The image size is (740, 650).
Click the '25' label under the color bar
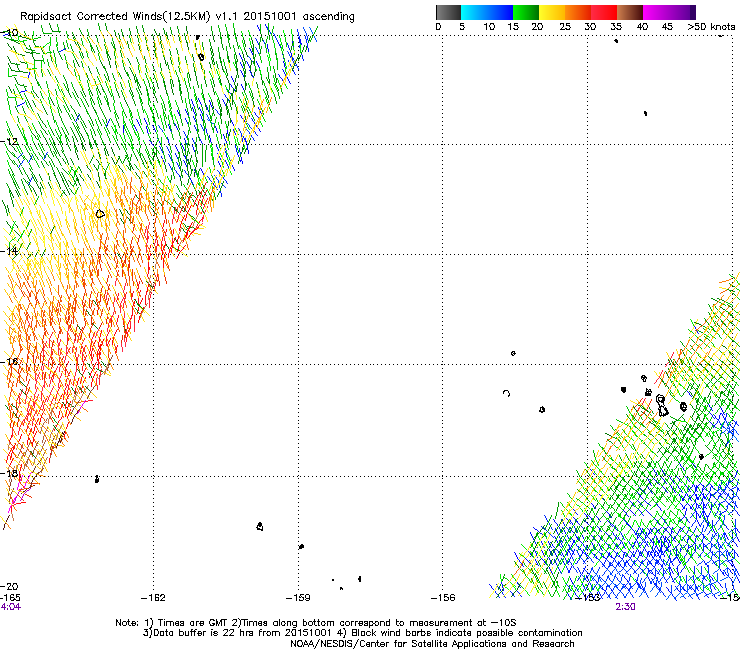pos(565,27)
